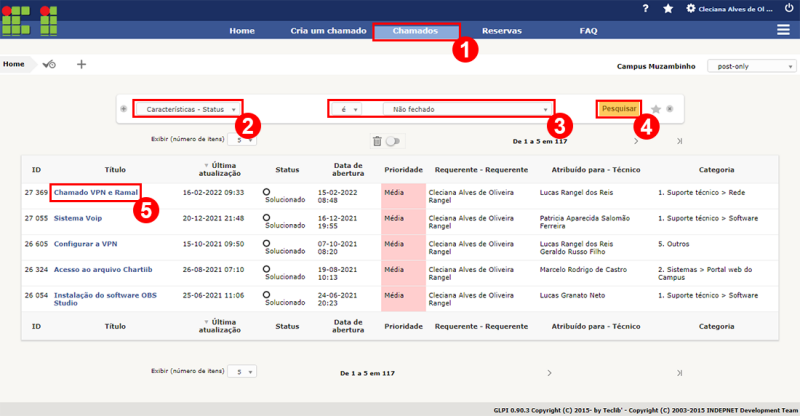Toggle the switch next to trash icon
The width and height of the screenshot is (800, 416).
(x=393, y=141)
